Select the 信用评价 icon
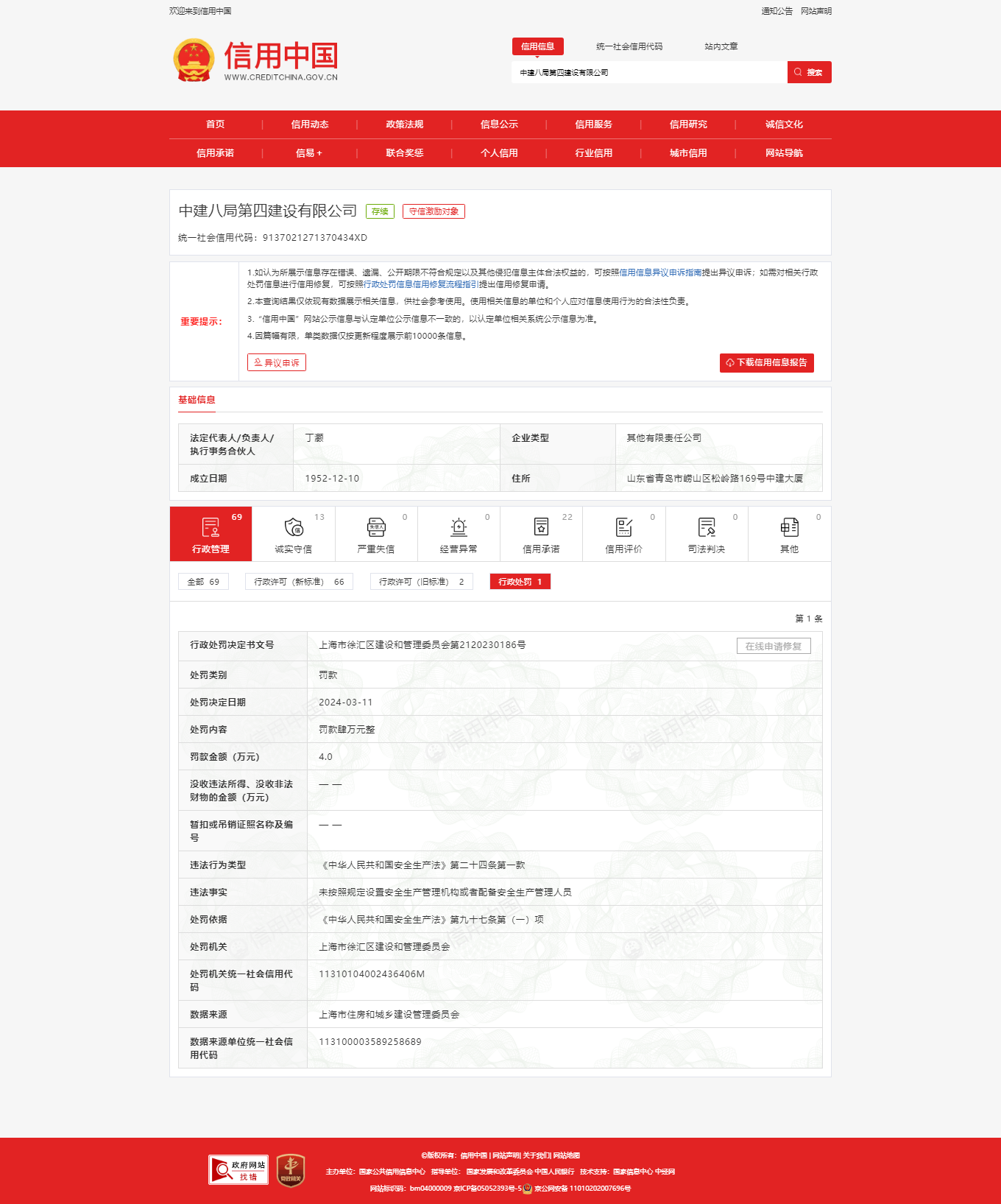The width and height of the screenshot is (1001, 1204). point(624,527)
